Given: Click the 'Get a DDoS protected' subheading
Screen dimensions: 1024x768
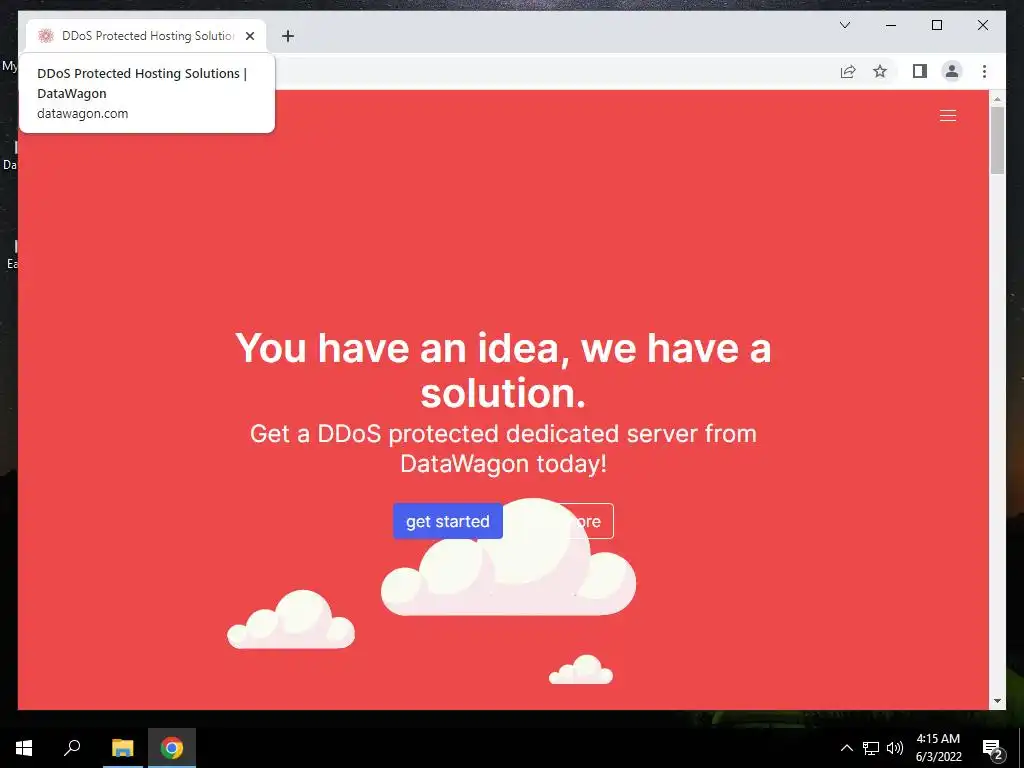Looking at the screenshot, I should click(x=503, y=449).
